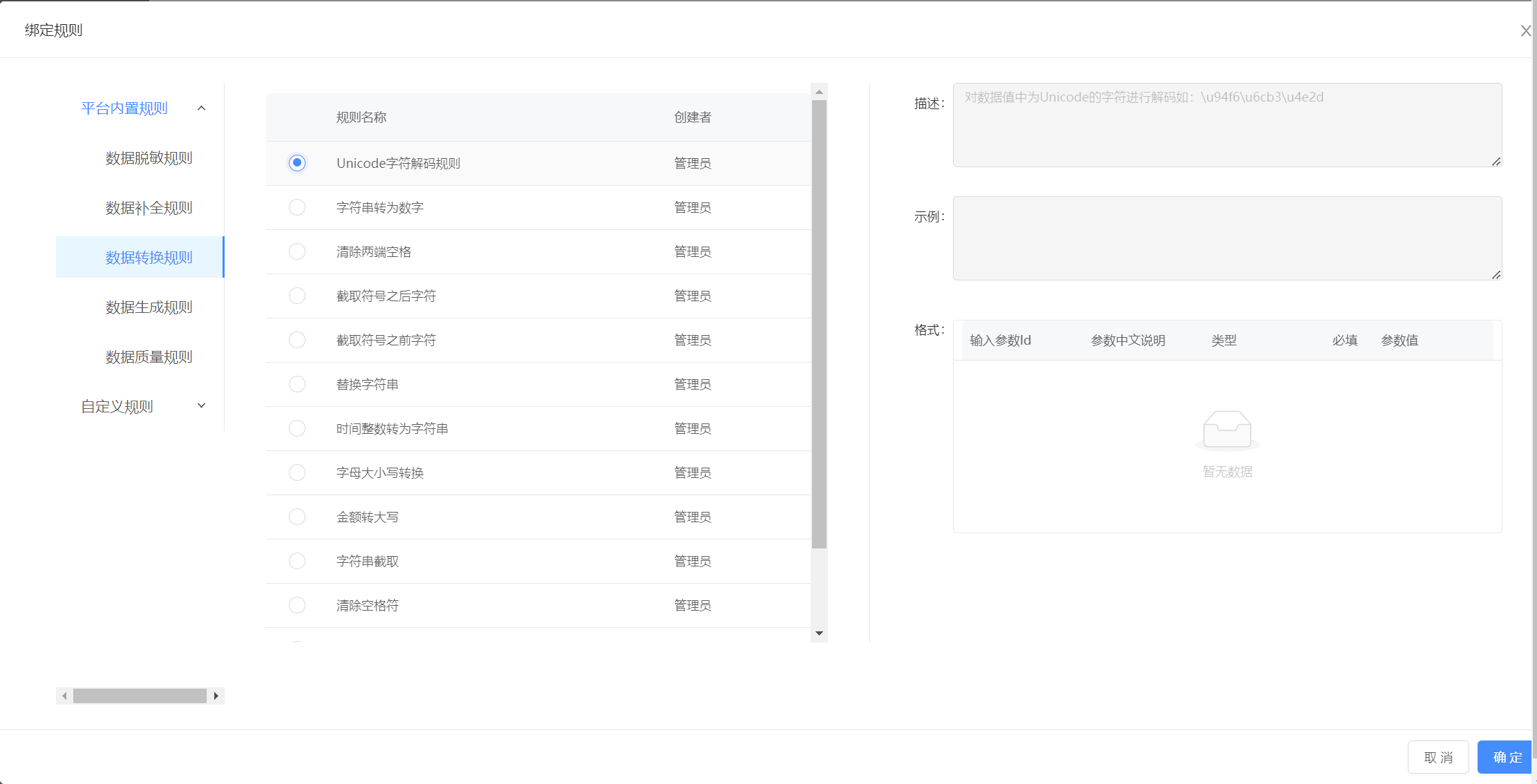Select 数据质量规则 menu item
1537x784 pixels.
[140, 357]
